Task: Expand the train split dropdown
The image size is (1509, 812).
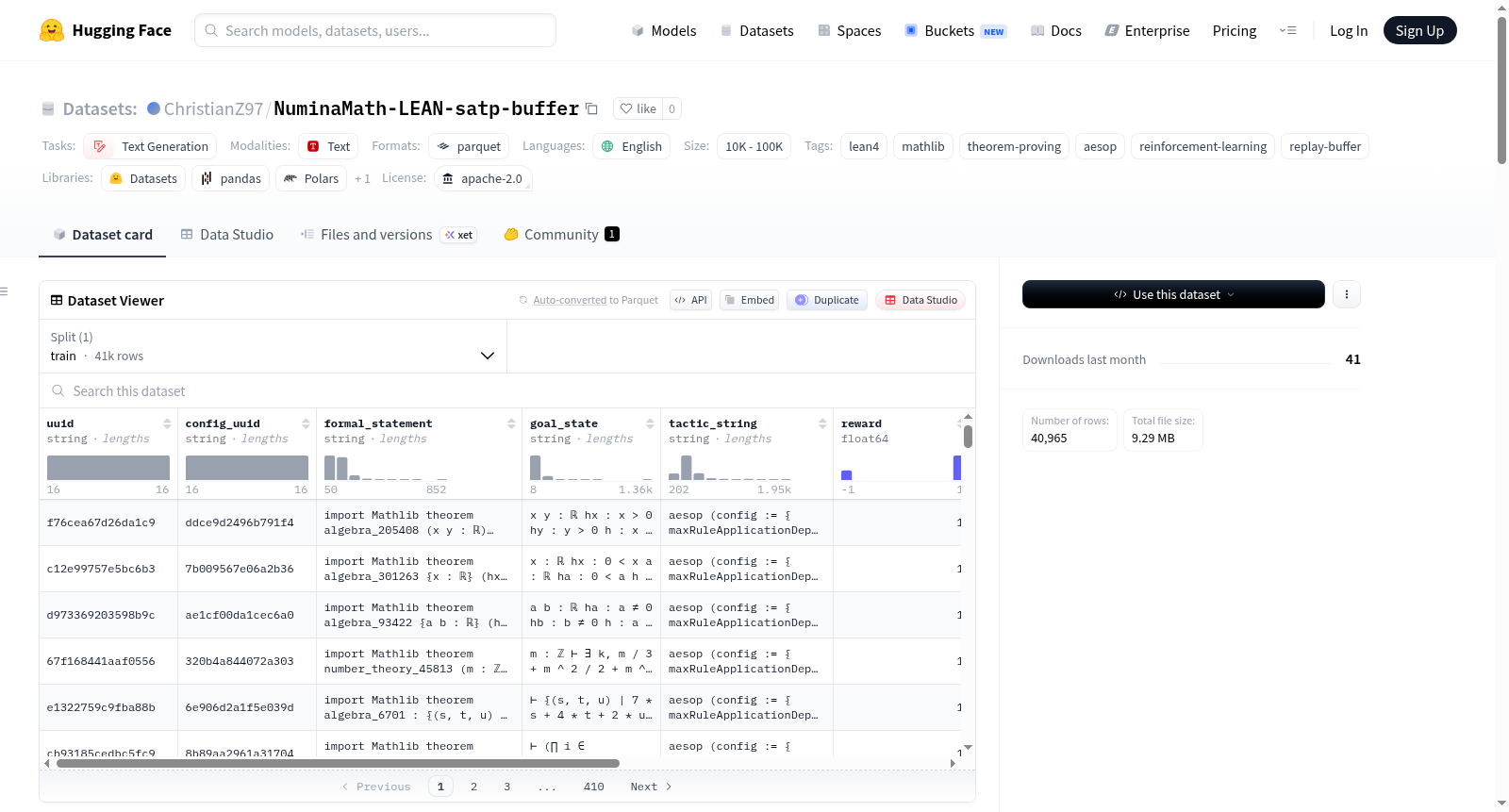Action: pos(273,346)
